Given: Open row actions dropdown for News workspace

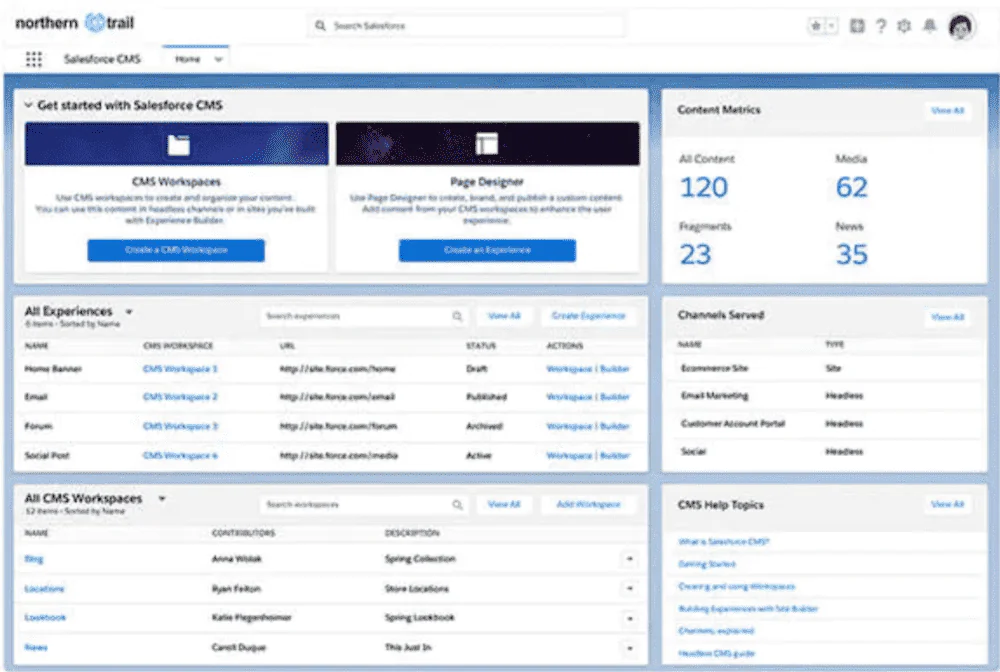Looking at the screenshot, I should click(629, 648).
